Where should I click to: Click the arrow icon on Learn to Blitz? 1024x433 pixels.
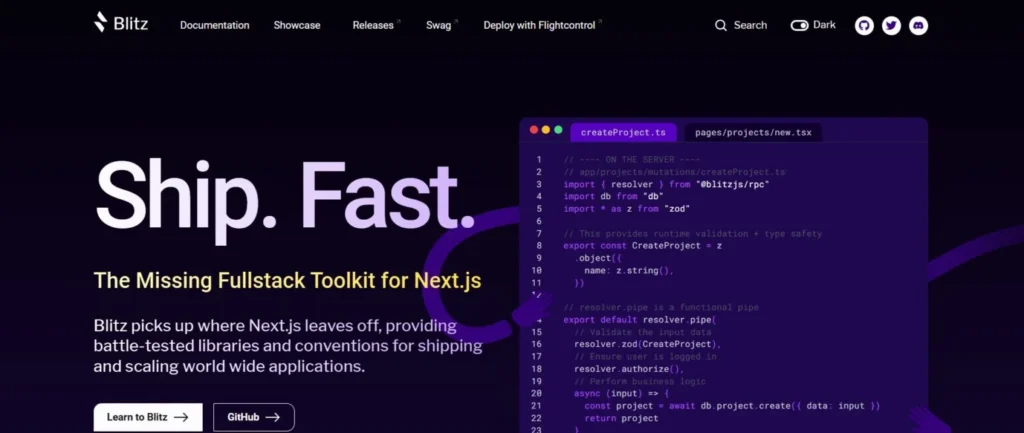tap(181, 417)
